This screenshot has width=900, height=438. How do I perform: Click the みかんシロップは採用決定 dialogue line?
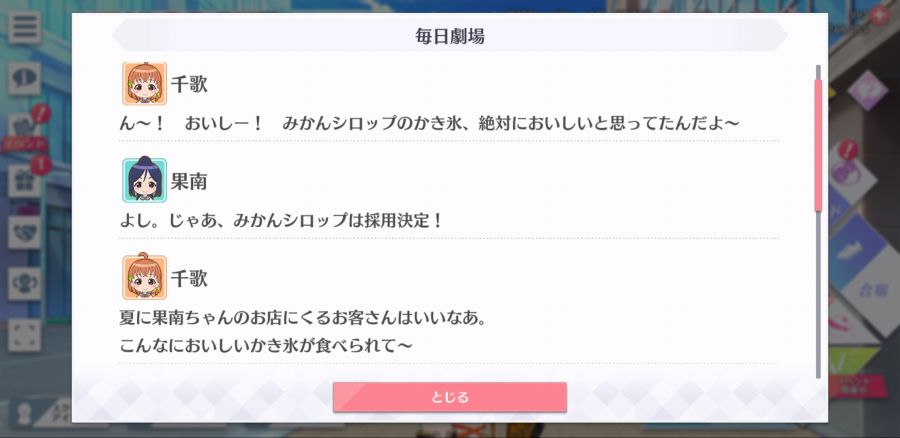click(281, 220)
